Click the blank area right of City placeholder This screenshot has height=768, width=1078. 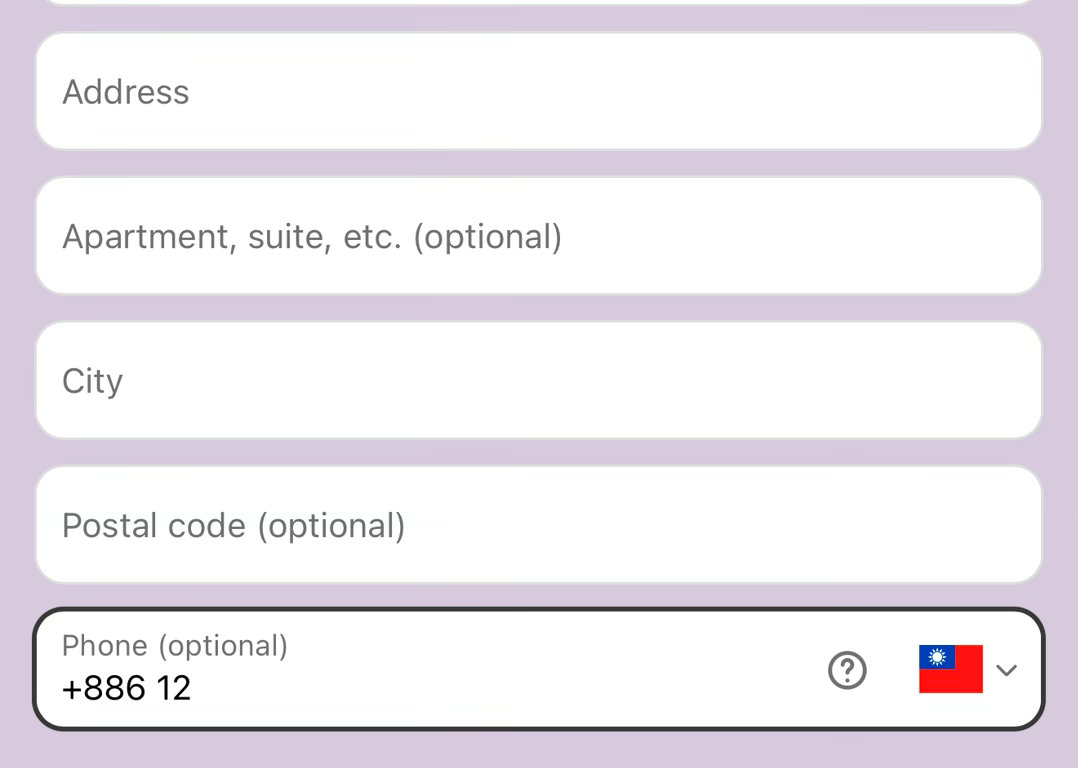[581, 380]
